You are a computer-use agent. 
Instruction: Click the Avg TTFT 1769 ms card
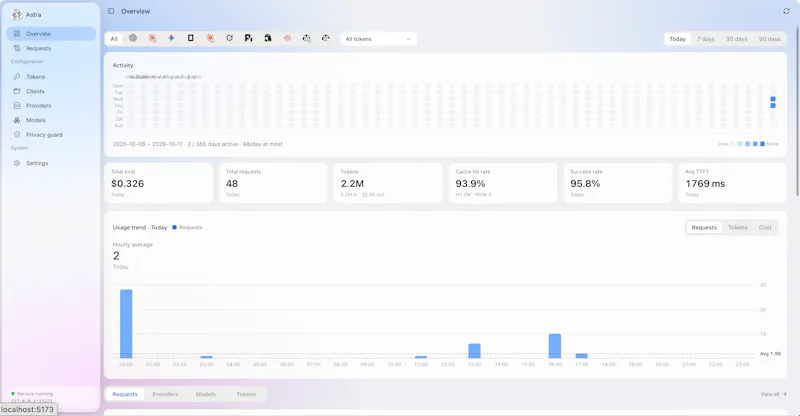coord(732,183)
